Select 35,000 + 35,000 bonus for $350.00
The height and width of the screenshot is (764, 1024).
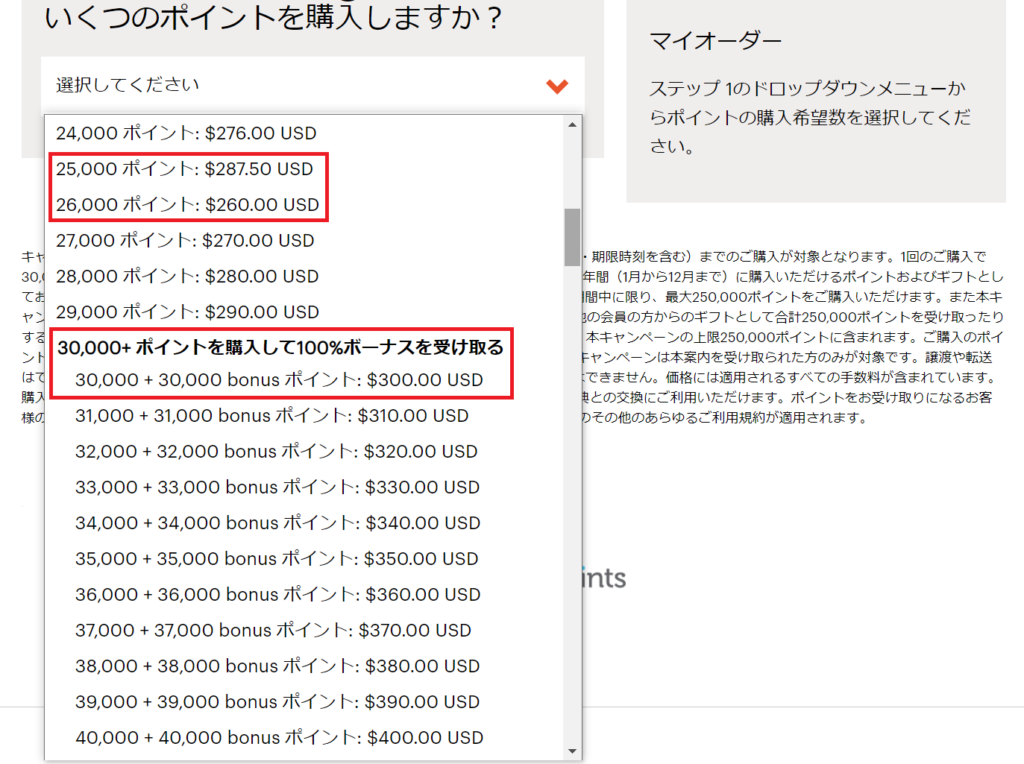pyautogui.click(x=277, y=558)
